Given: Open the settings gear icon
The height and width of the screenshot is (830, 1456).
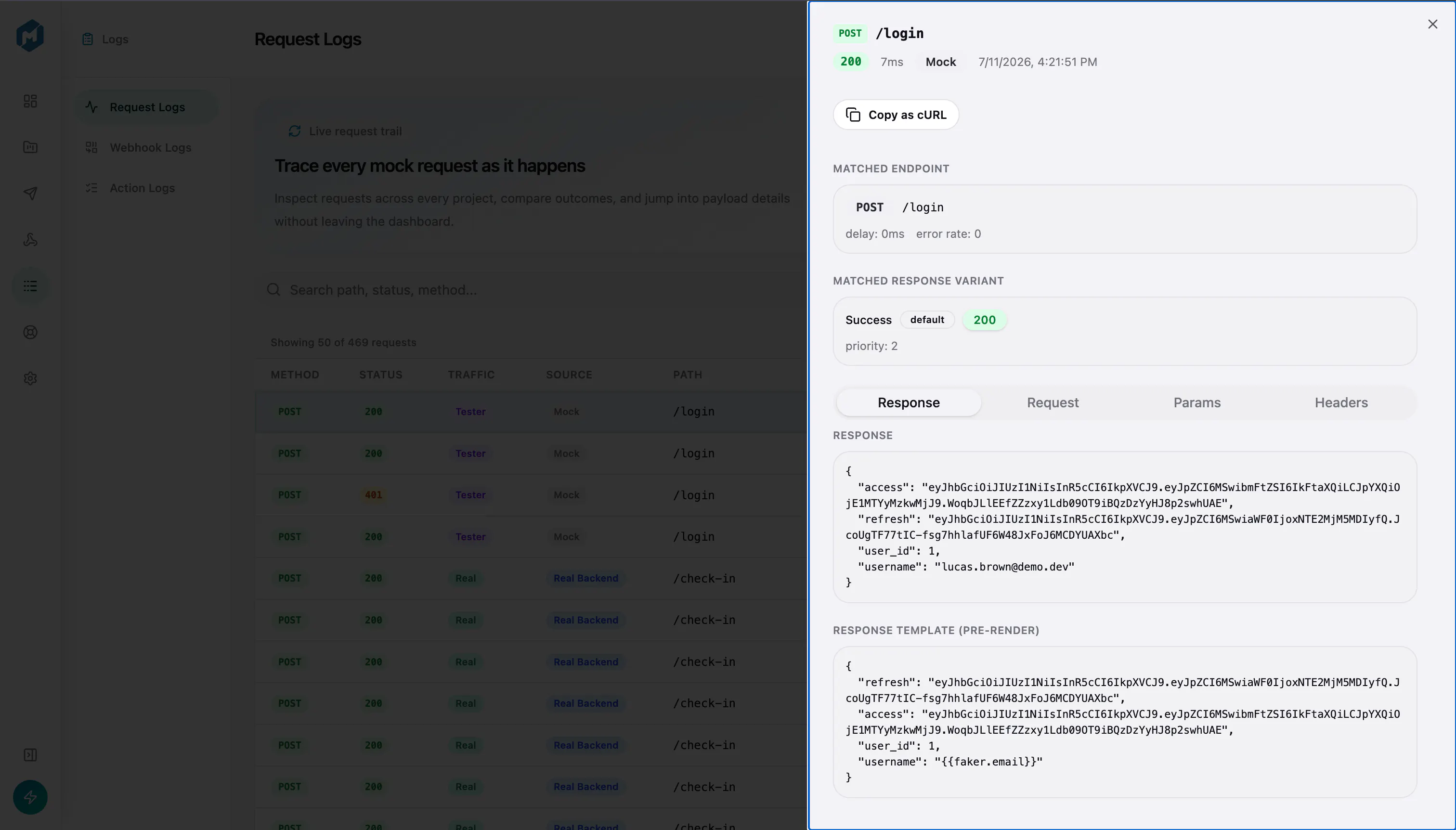Looking at the screenshot, I should tap(30, 378).
